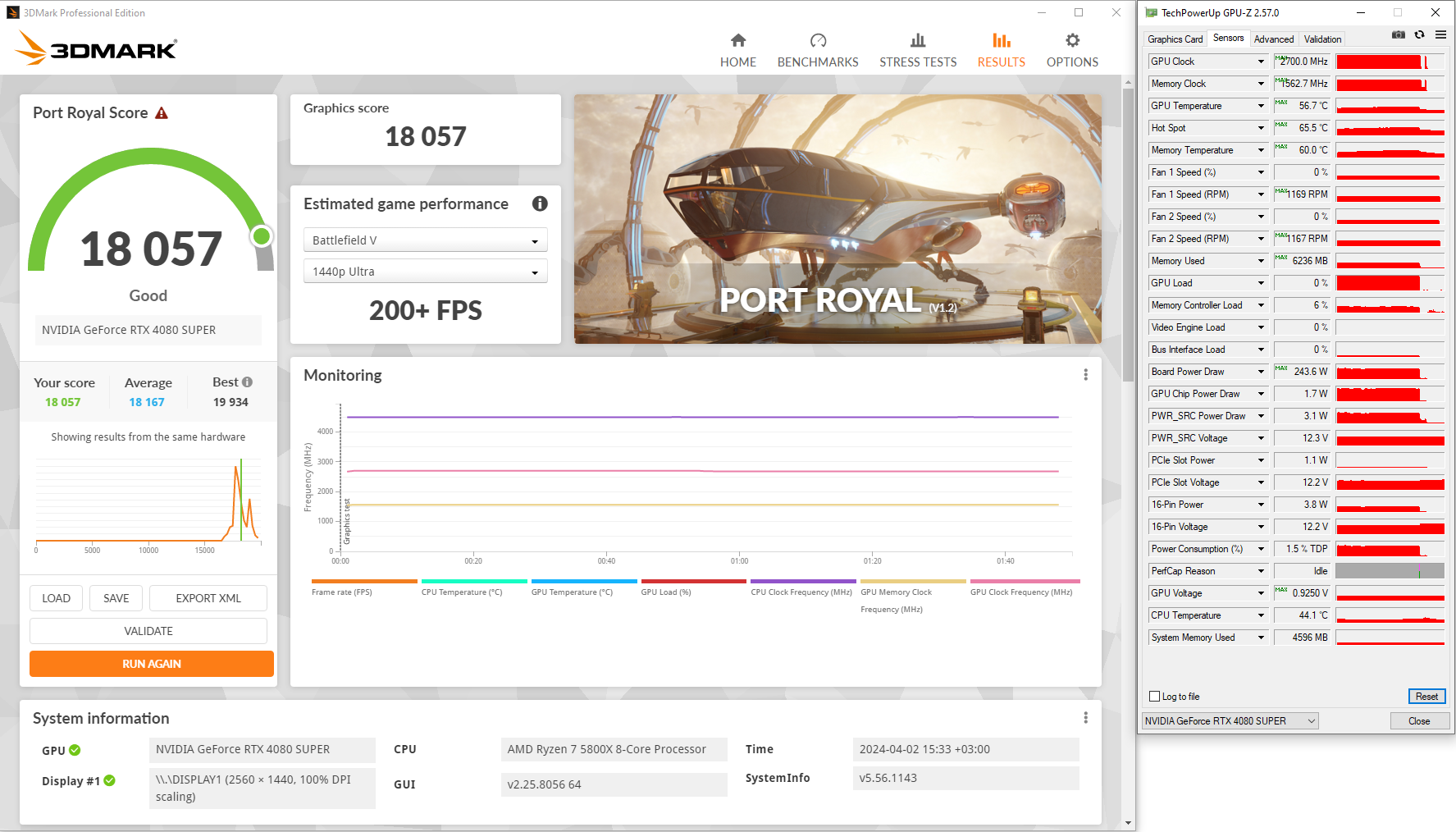Click the LOAD button
The height and width of the screenshot is (832, 1456).
click(56, 598)
